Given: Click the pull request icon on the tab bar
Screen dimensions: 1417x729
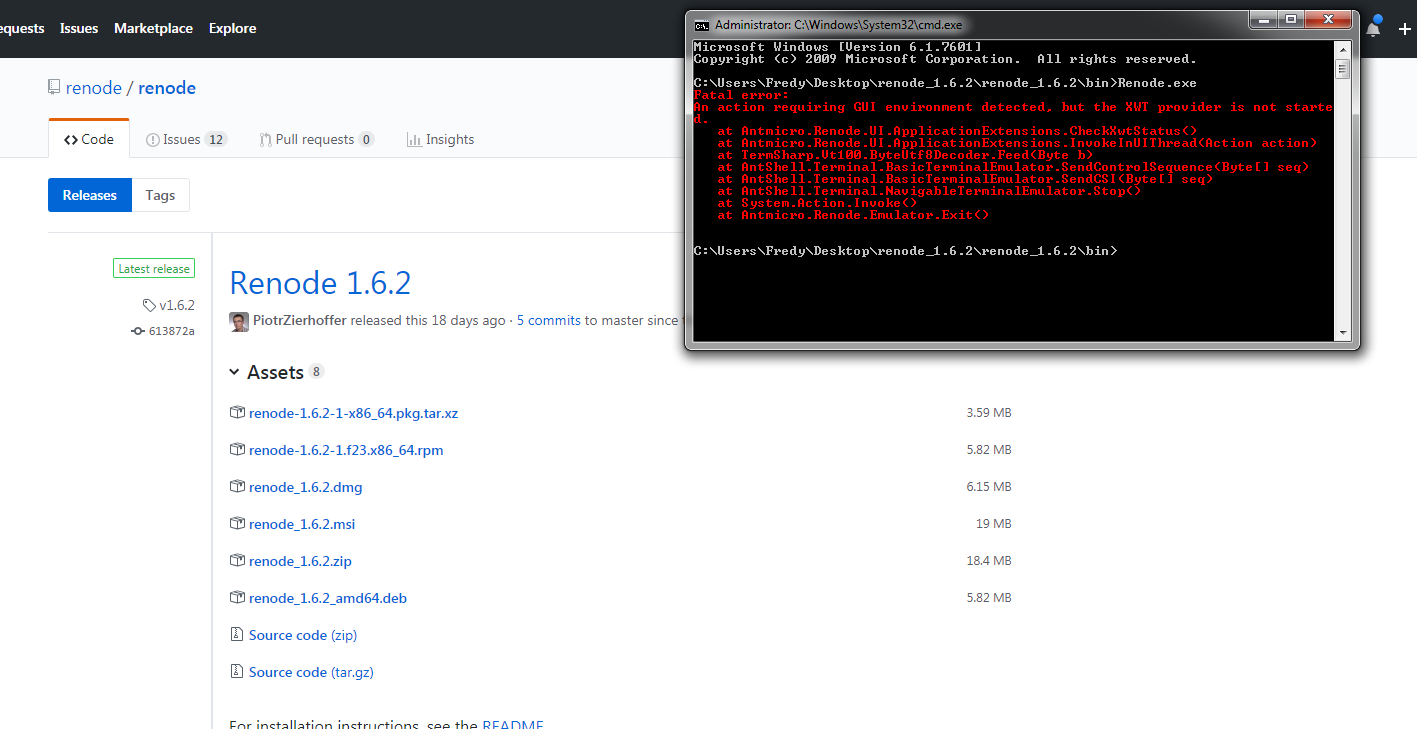Looking at the screenshot, I should tap(266, 139).
